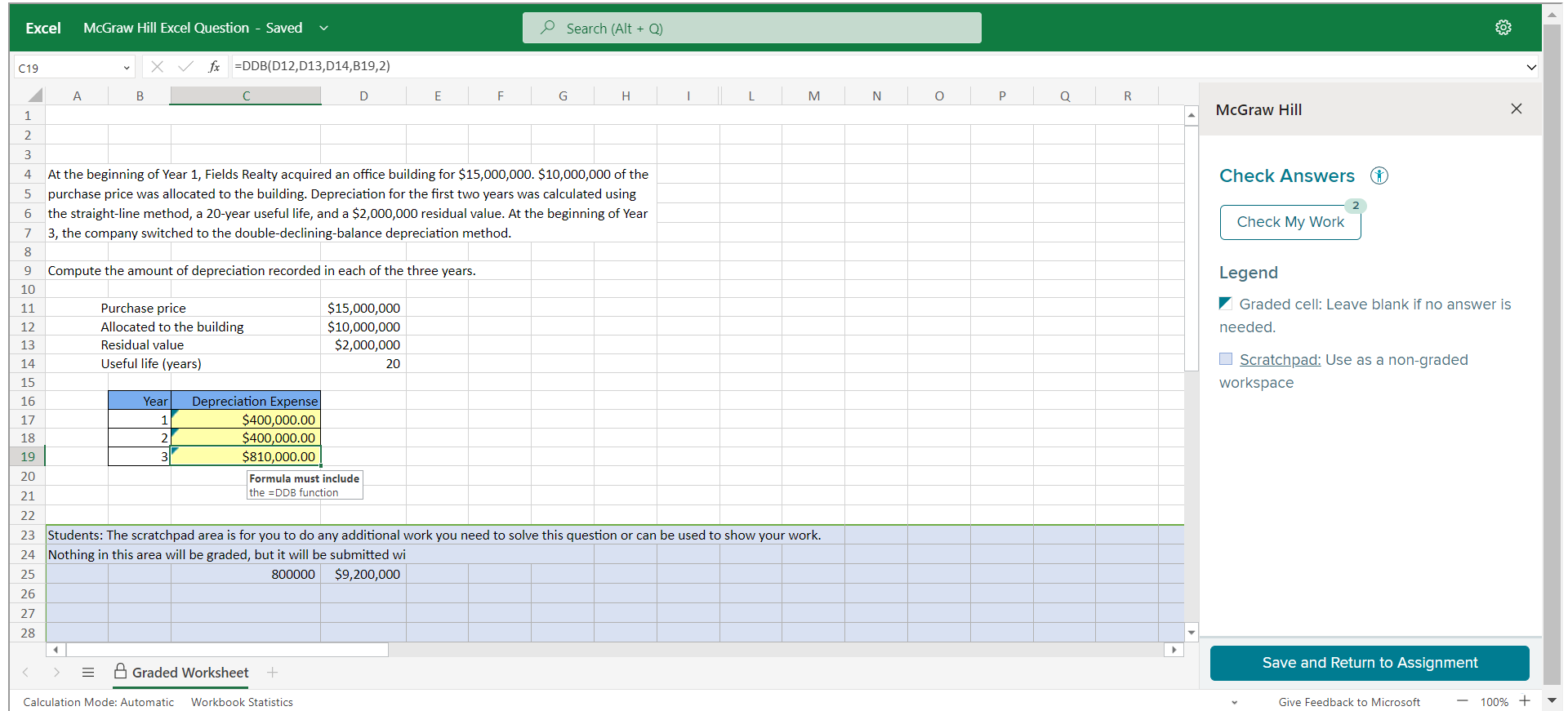Click Save and Return to Assignment
This screenshot has height=711, width=1568.
[x=1370, y=663]
